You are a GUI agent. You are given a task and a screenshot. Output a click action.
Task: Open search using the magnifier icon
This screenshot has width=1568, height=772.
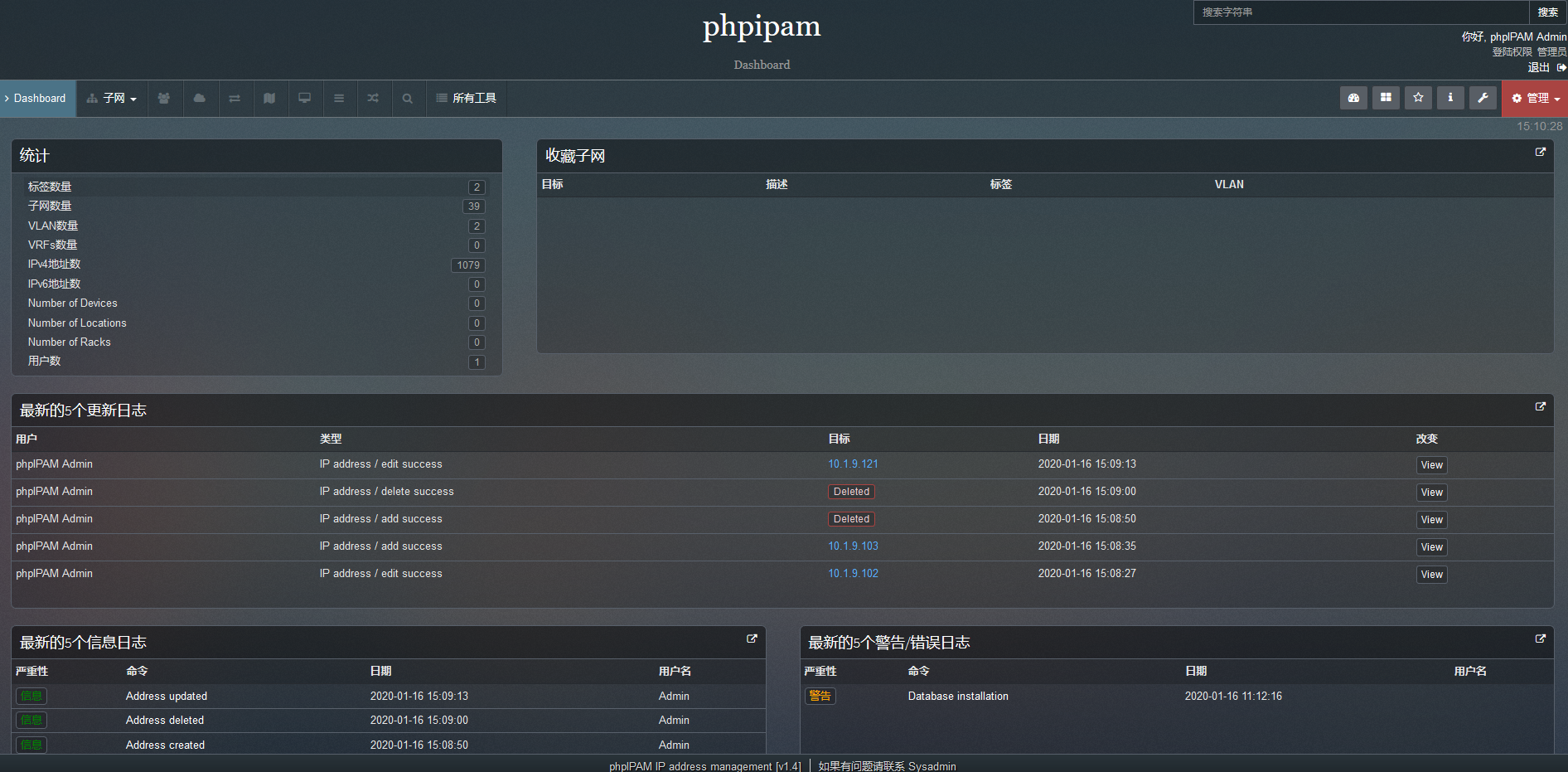tap(408, 98)
